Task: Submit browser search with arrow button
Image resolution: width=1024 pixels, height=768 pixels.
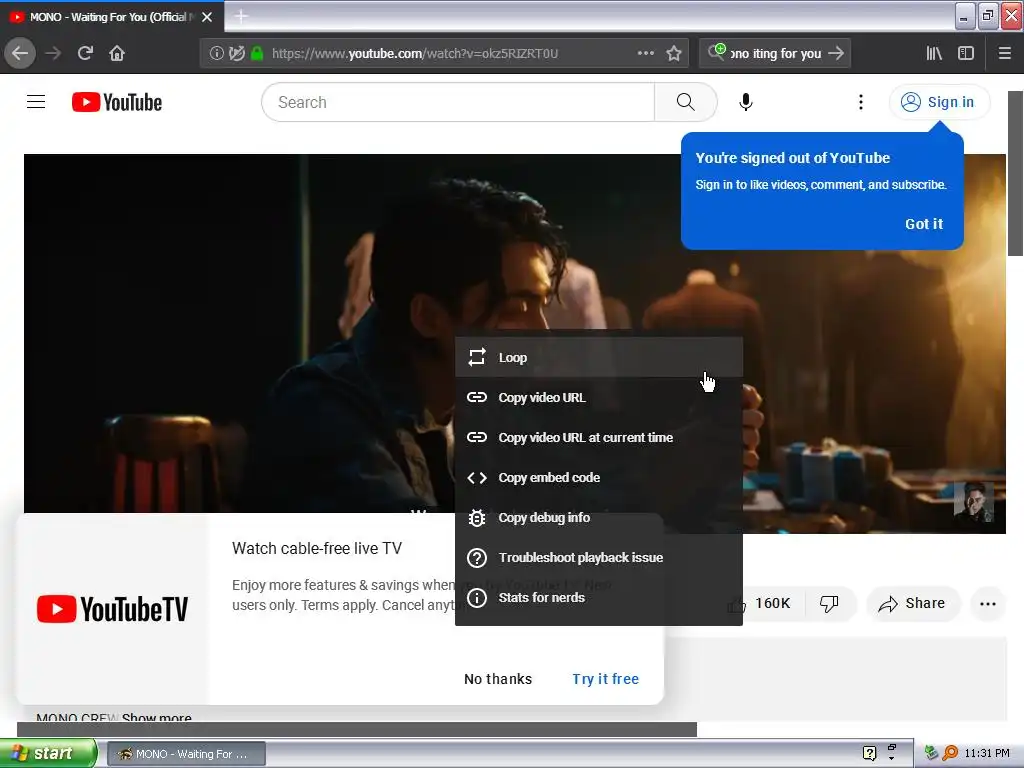Action: pyautogui.click(x=836, y=53)
